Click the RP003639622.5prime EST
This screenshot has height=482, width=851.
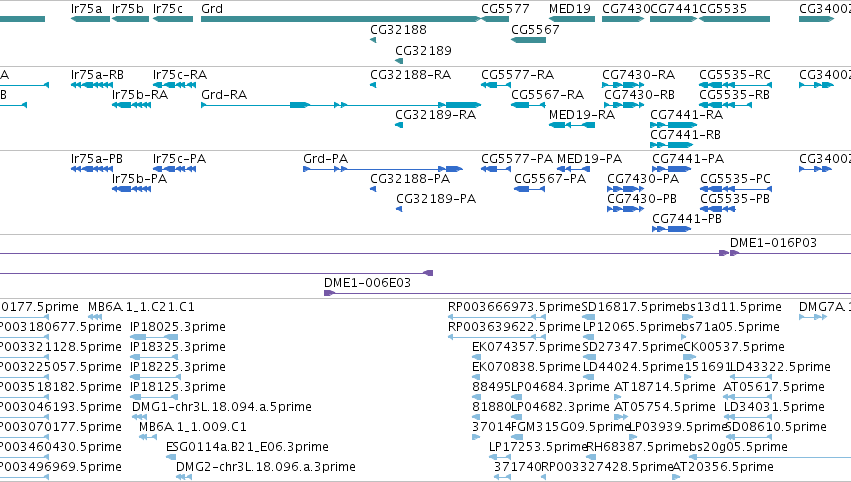click(x=497, y=337)
